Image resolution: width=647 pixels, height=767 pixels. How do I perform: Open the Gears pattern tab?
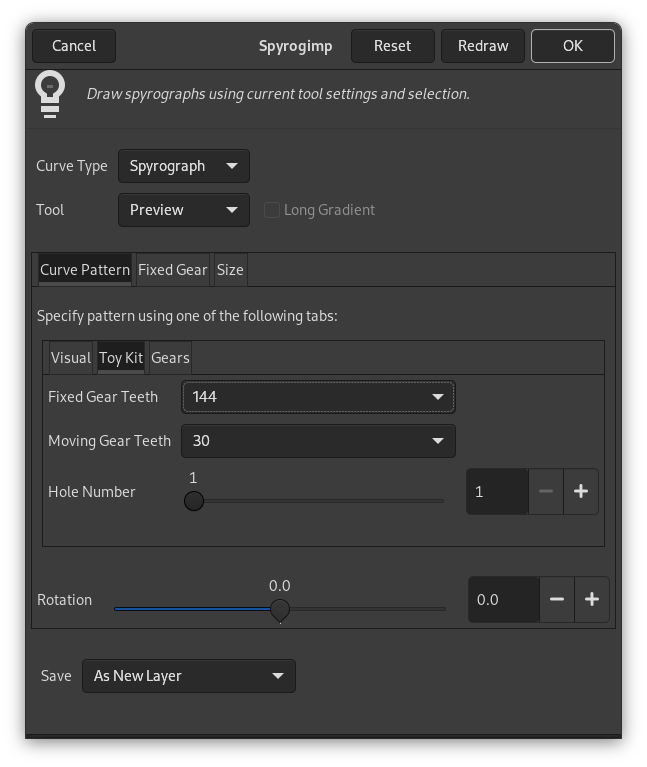tap(170, 358)
